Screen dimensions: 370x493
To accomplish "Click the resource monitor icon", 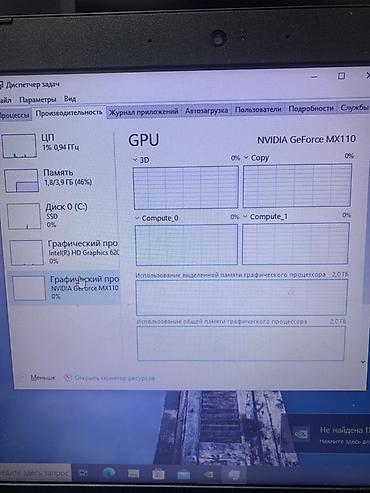I will [68, 378].
